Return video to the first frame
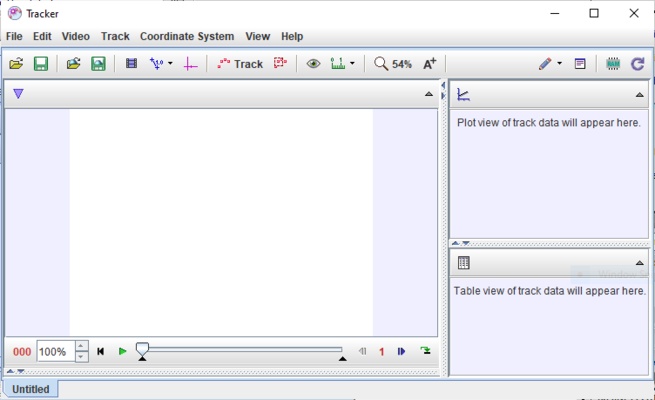Screen dimensions: 655x400 coord(100,352)
